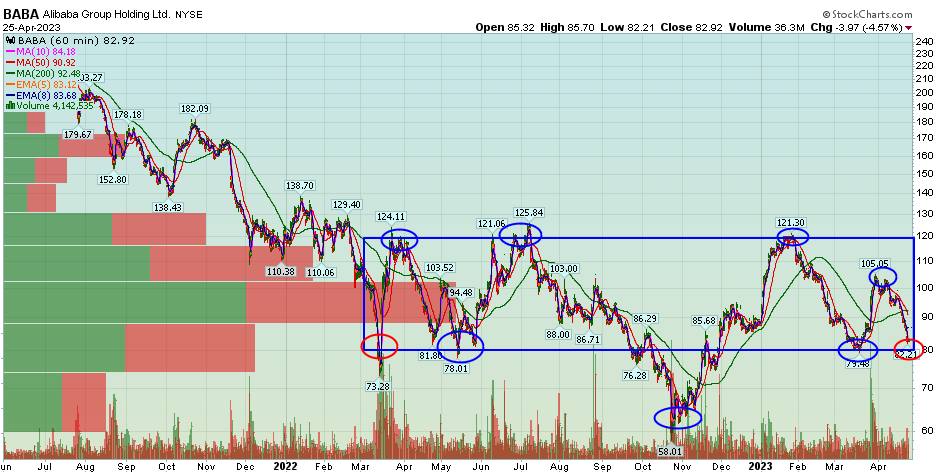
Task: Click the 179.67 price label
Action: pyautogui.click(x=78, y=135)
